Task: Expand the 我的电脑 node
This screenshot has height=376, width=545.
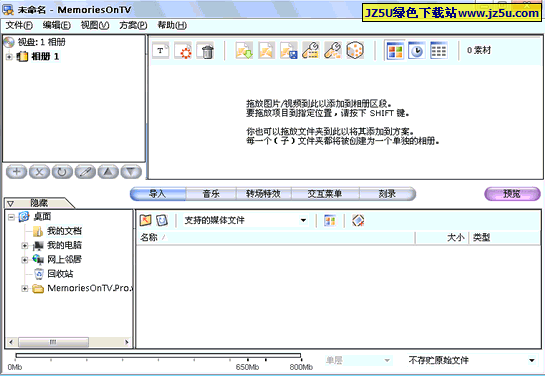Action: click(x=24, y=246)
